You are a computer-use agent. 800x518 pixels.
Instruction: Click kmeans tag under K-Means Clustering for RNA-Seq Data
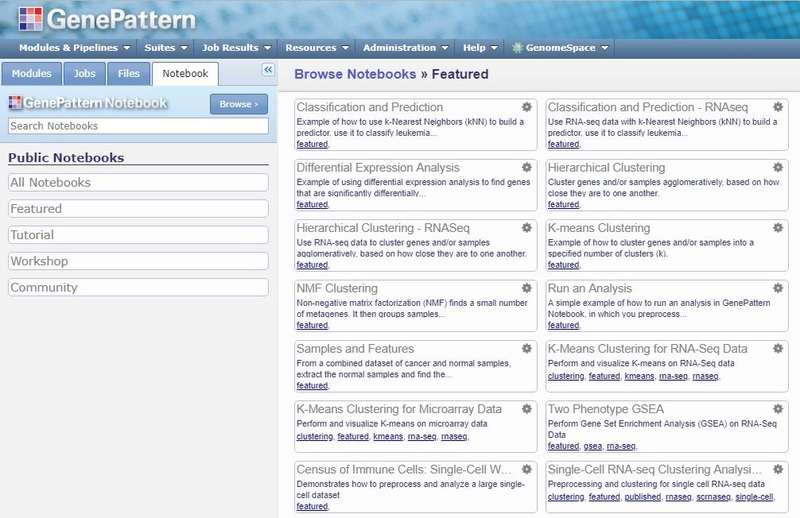pyautogui.click(x=639, y=376)
